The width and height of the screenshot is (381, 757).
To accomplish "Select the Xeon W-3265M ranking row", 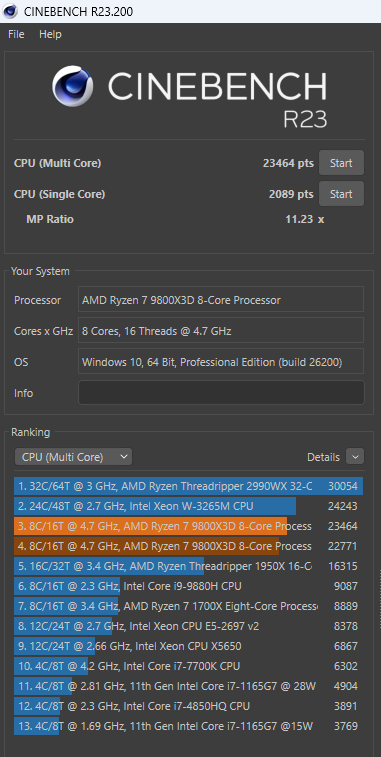I will pyautogui.click(x=188, y=506).
